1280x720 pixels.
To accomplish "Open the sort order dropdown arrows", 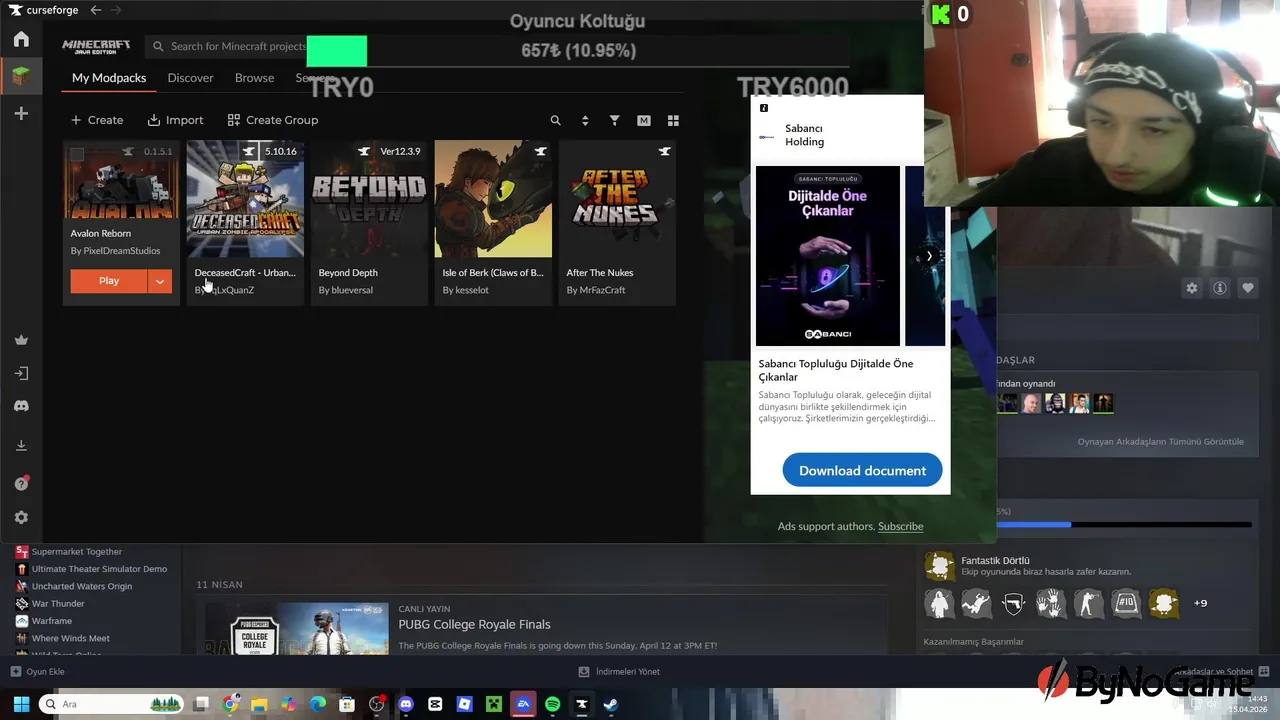I will [x=585, y=120].
